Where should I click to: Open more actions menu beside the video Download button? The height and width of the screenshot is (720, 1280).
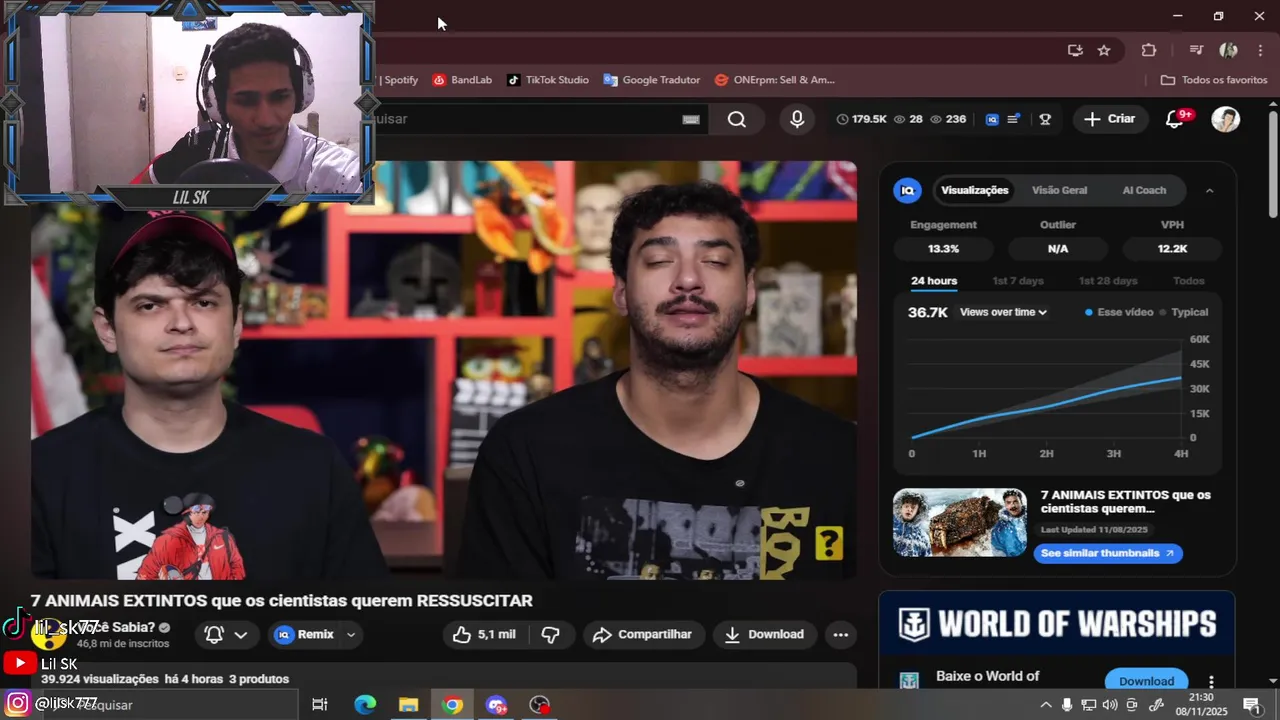840,635
